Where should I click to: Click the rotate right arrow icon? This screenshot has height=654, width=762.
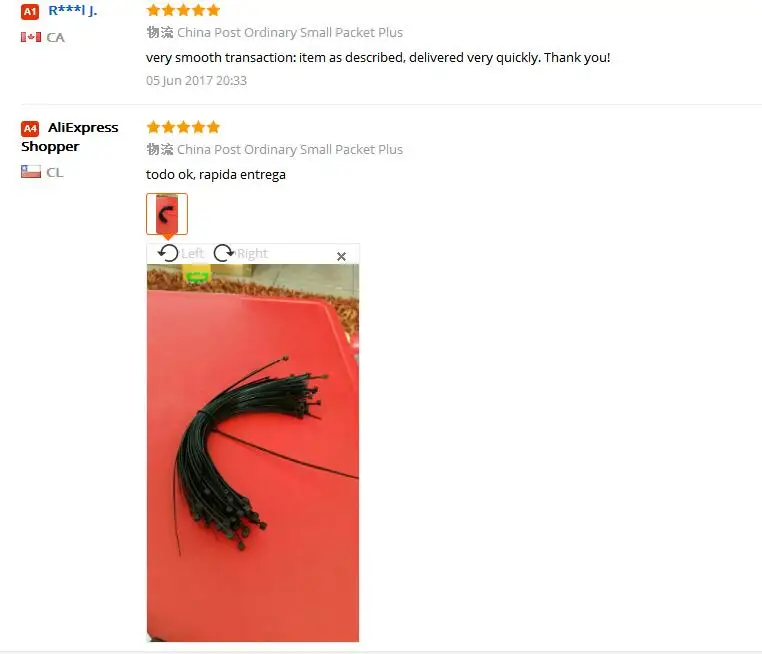click(x=224, y=253)
